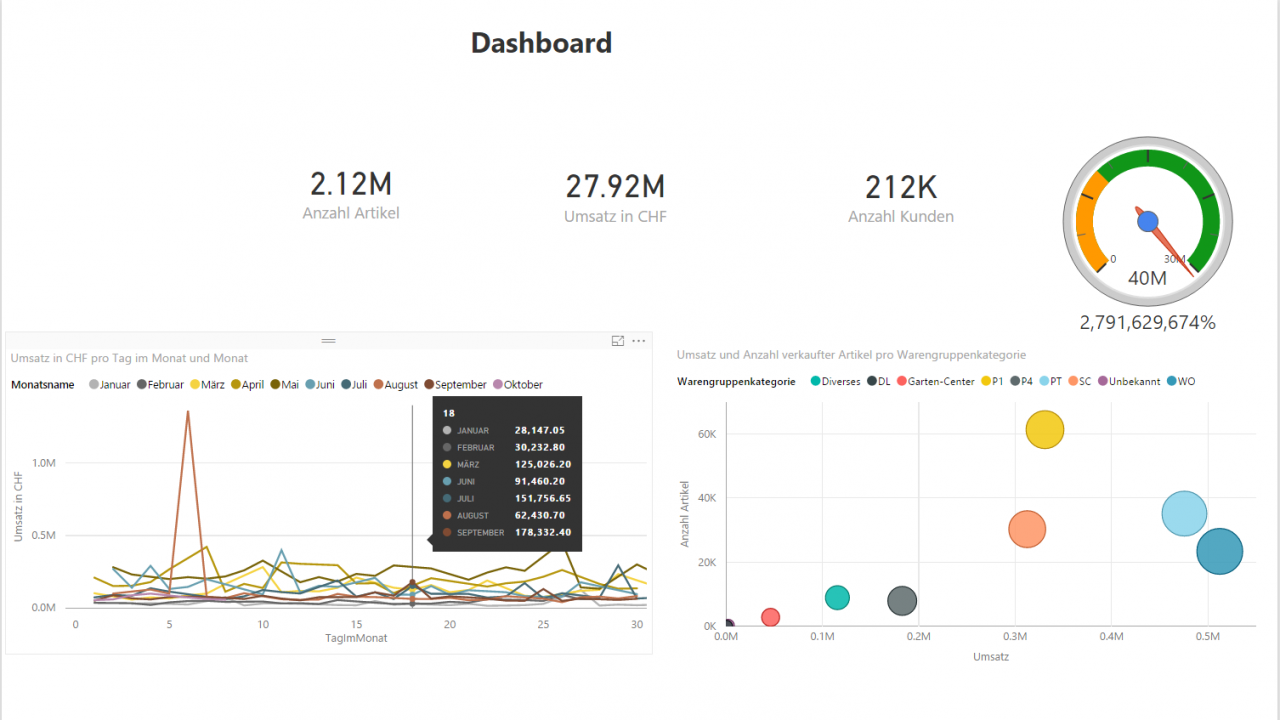Select the Januar legend entry

110,384
